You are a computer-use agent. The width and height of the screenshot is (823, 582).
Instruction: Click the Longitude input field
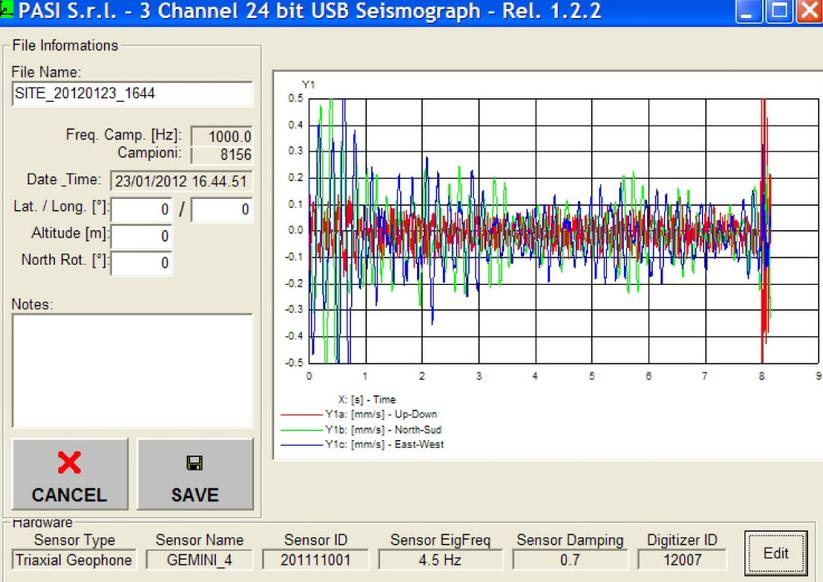221,210
